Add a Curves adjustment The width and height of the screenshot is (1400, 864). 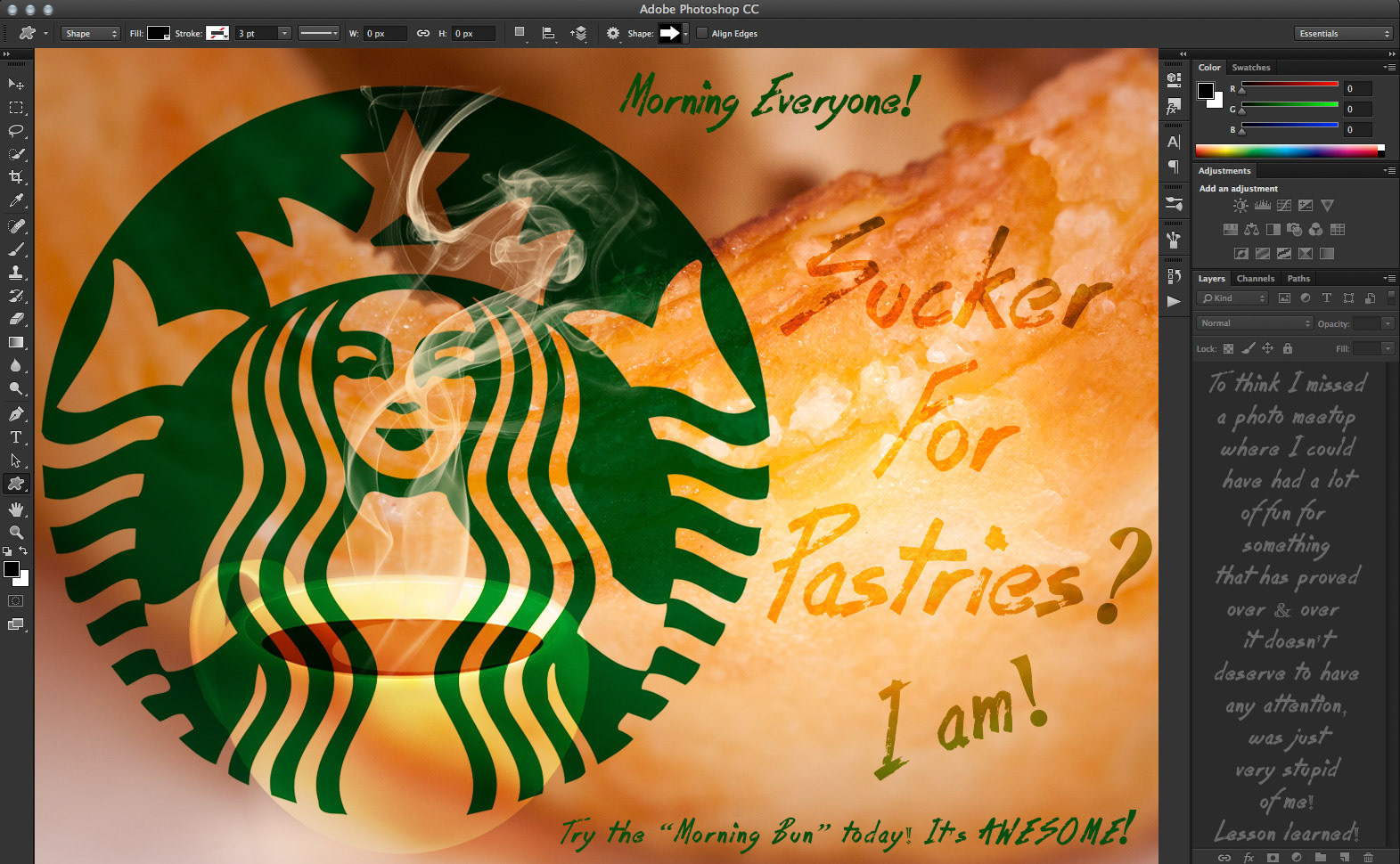coord(1284,206)
